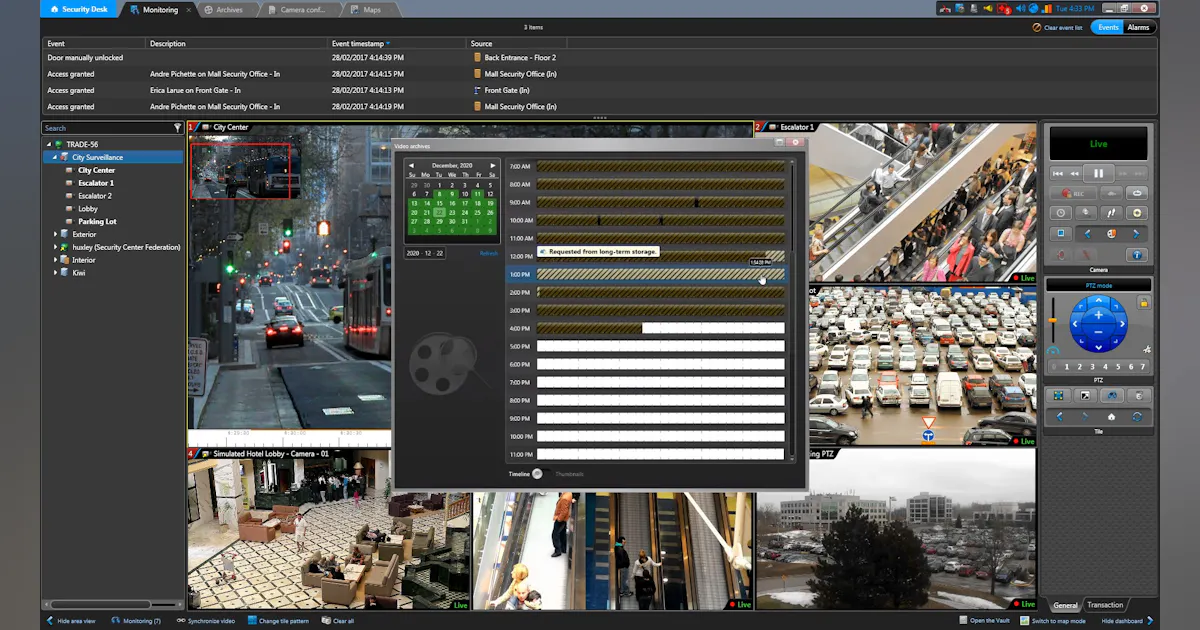Switch to the Transaction dashboard tab
This screenshot has width=1200, height=630.
point(1105,605)
